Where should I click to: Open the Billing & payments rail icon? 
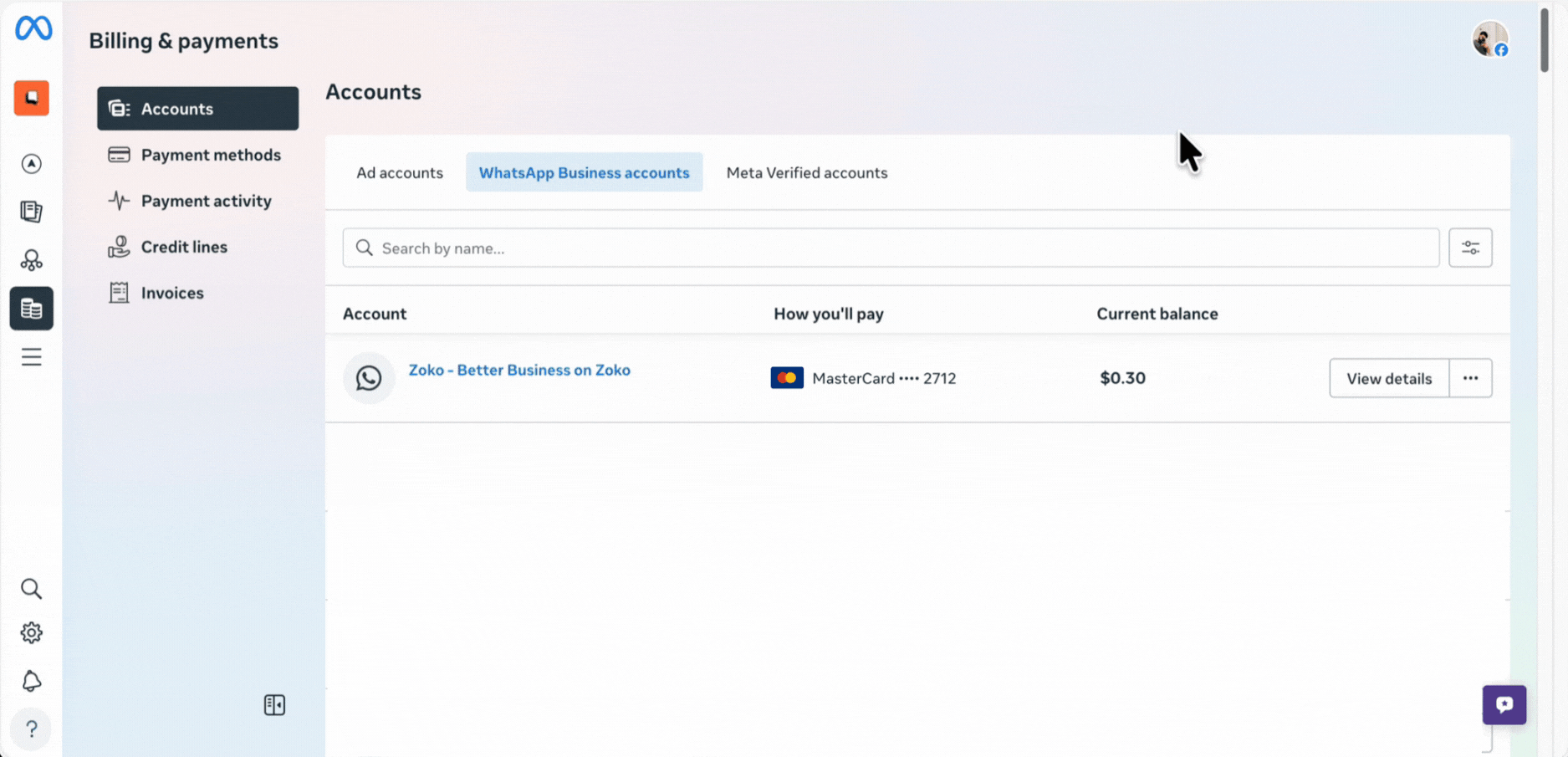click(x=32, y=309)
